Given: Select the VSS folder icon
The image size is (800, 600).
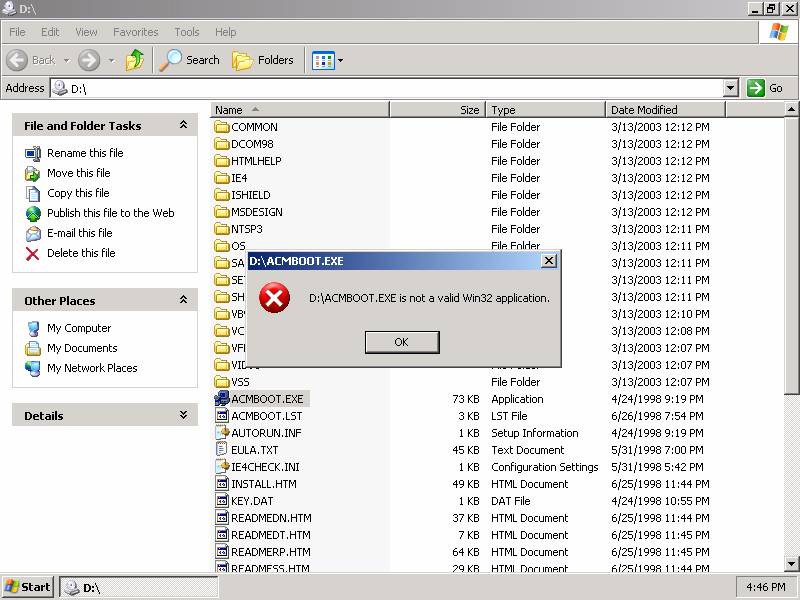Looking at the screenshot, I should (222, 382).
